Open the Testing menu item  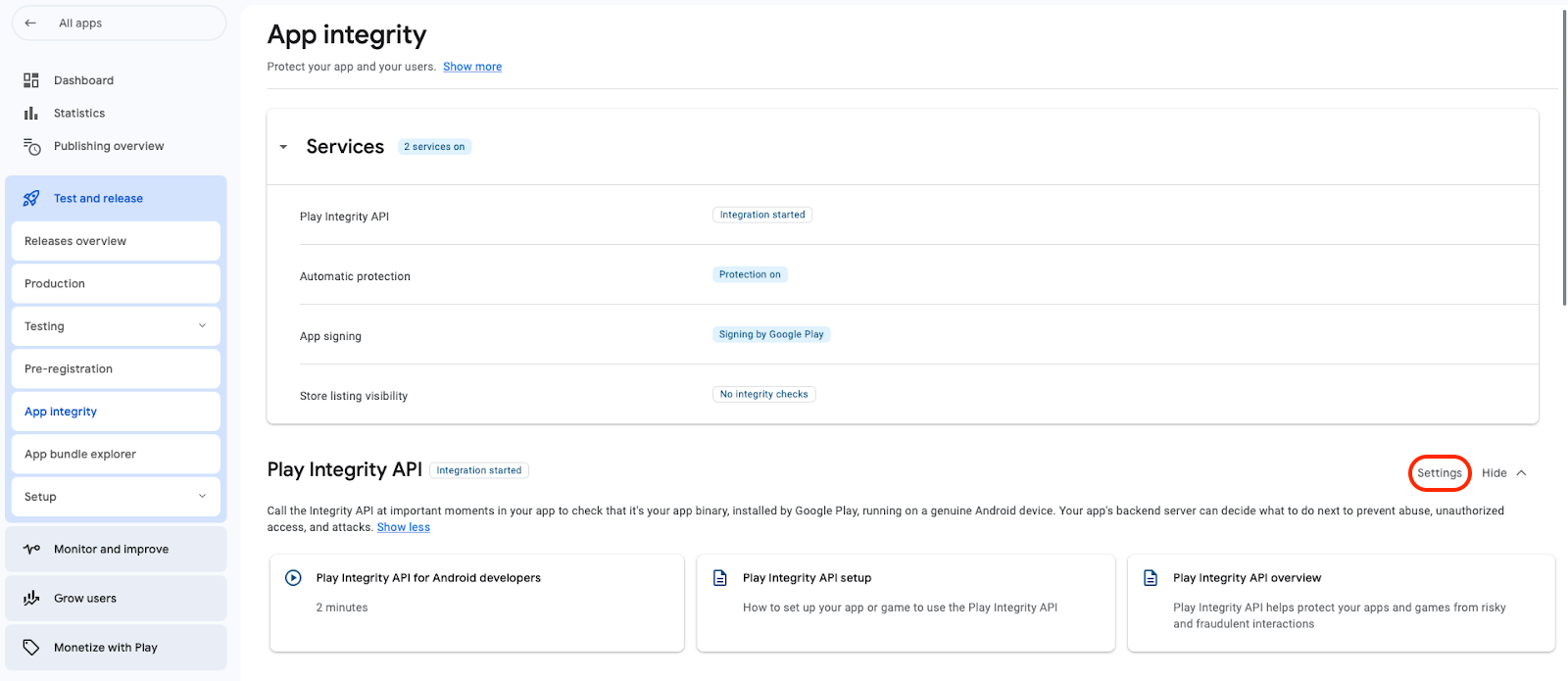[x=116, y=326]
